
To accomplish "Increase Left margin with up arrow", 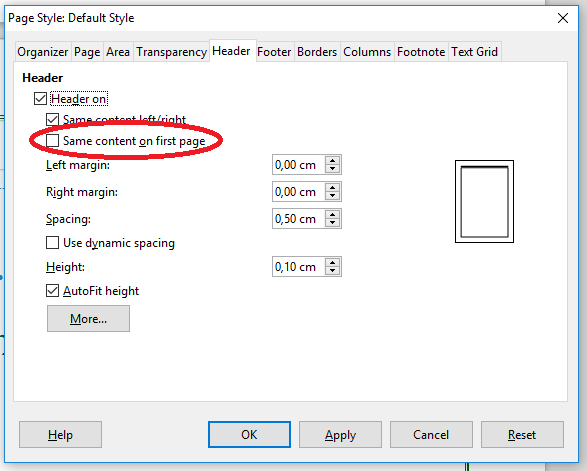I will pos(332,161).
